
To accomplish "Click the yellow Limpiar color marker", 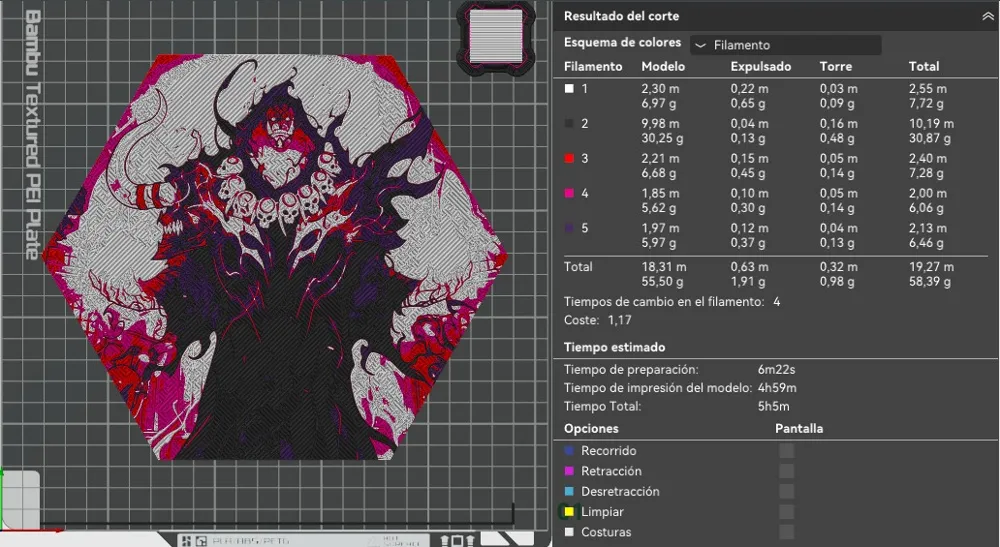I will point(569,512).
